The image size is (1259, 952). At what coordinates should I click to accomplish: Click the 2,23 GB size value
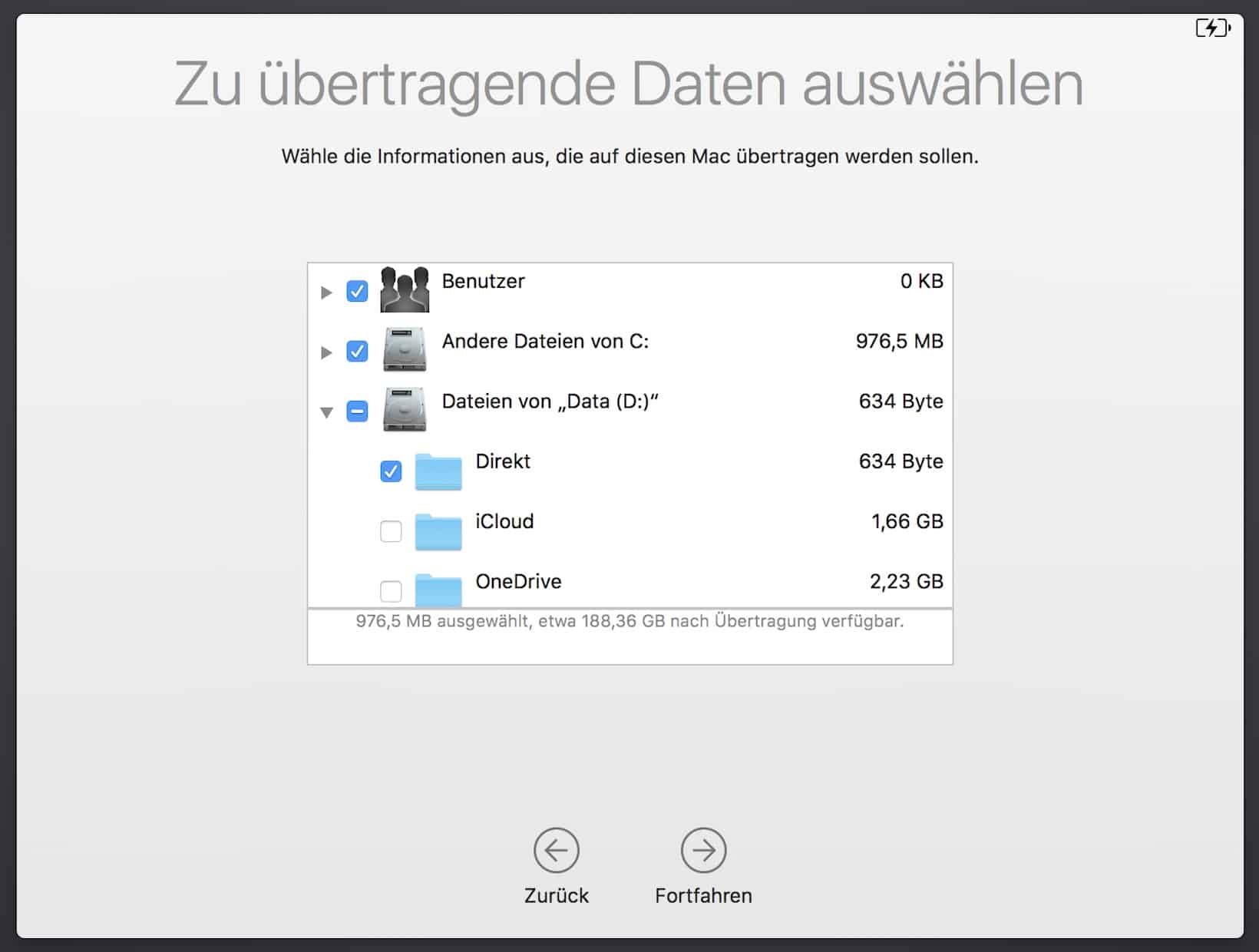(907, 580)
